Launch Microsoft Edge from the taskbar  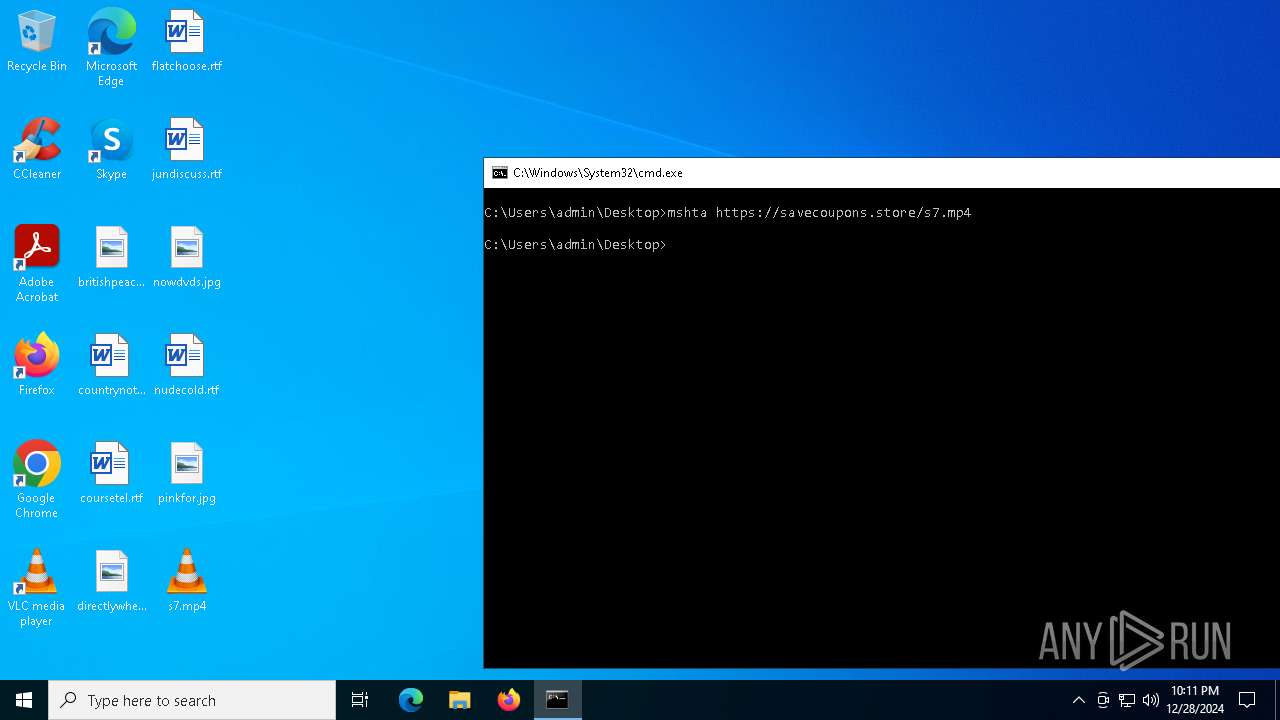tap(411, 700)
